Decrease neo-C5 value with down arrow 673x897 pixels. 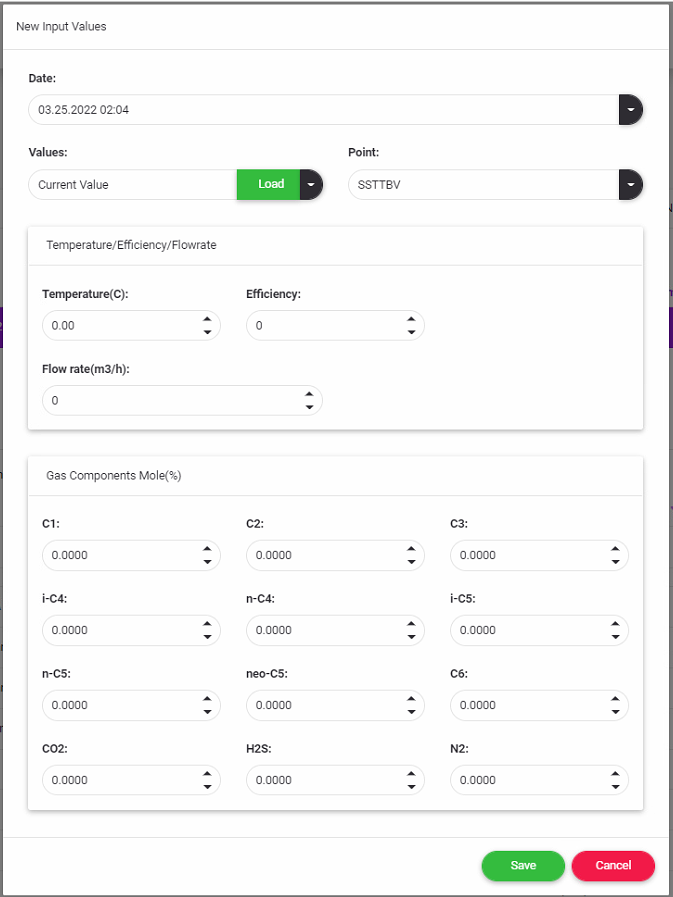tap(411, 712)
